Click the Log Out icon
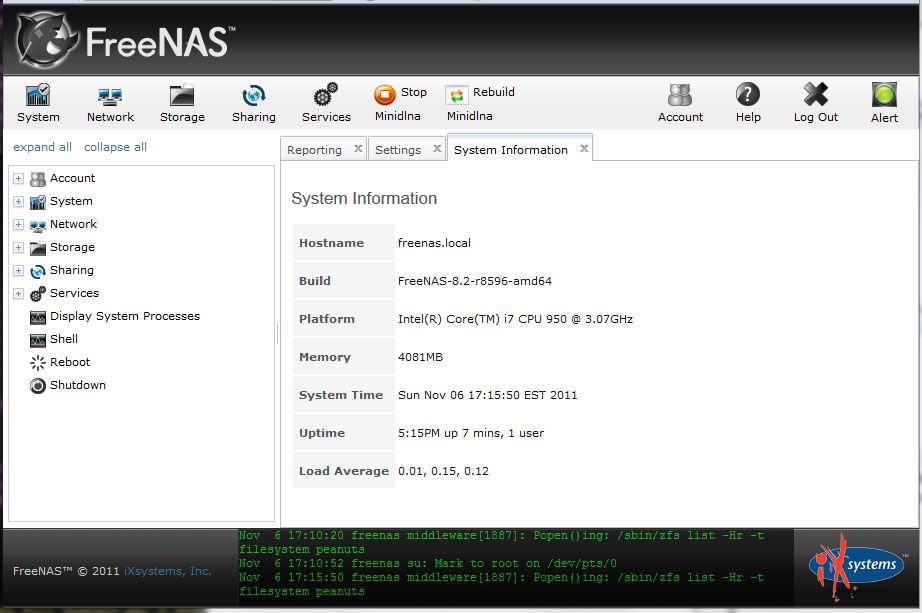This screenshot has width=922, height=613. tap(816, 103)
